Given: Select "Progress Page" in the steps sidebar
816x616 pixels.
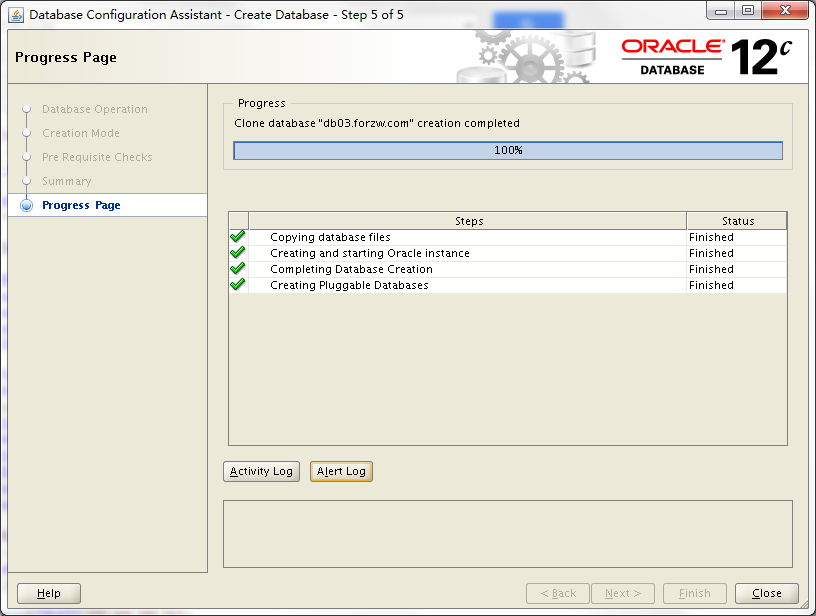Looking at the screenshot, I should 83,205.
